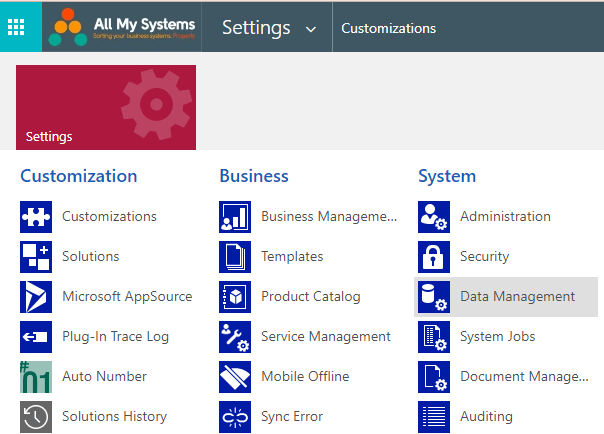Expand the Settings navigation chevron

pos(311,29)
